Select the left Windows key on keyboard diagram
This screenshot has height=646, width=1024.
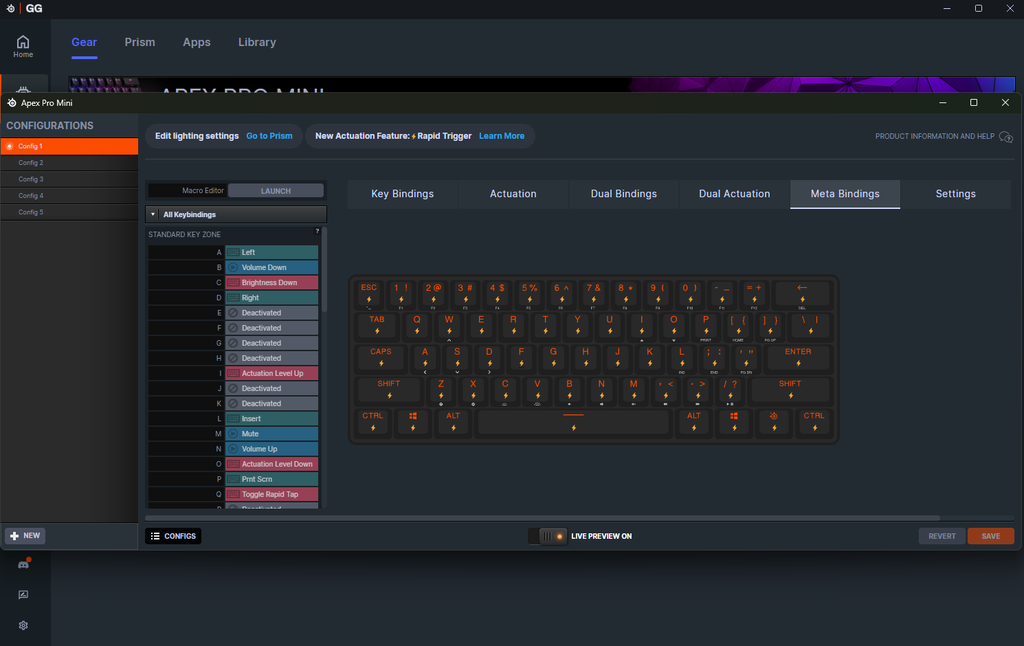tap(413, 421)
